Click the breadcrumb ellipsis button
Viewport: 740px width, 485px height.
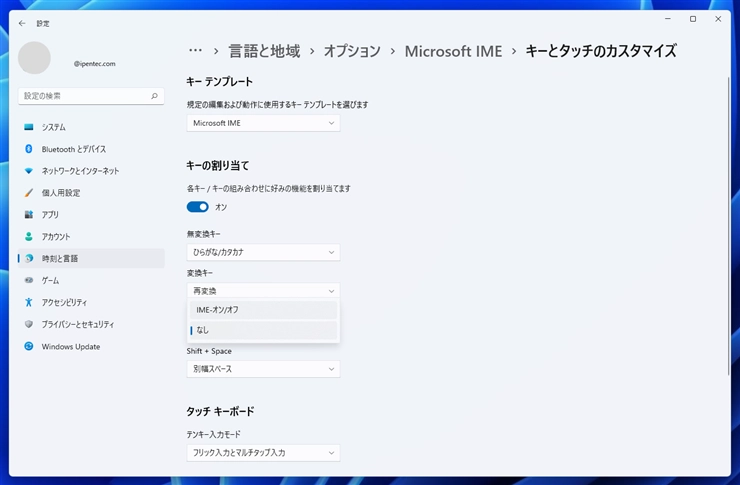(x=195, y=50)
